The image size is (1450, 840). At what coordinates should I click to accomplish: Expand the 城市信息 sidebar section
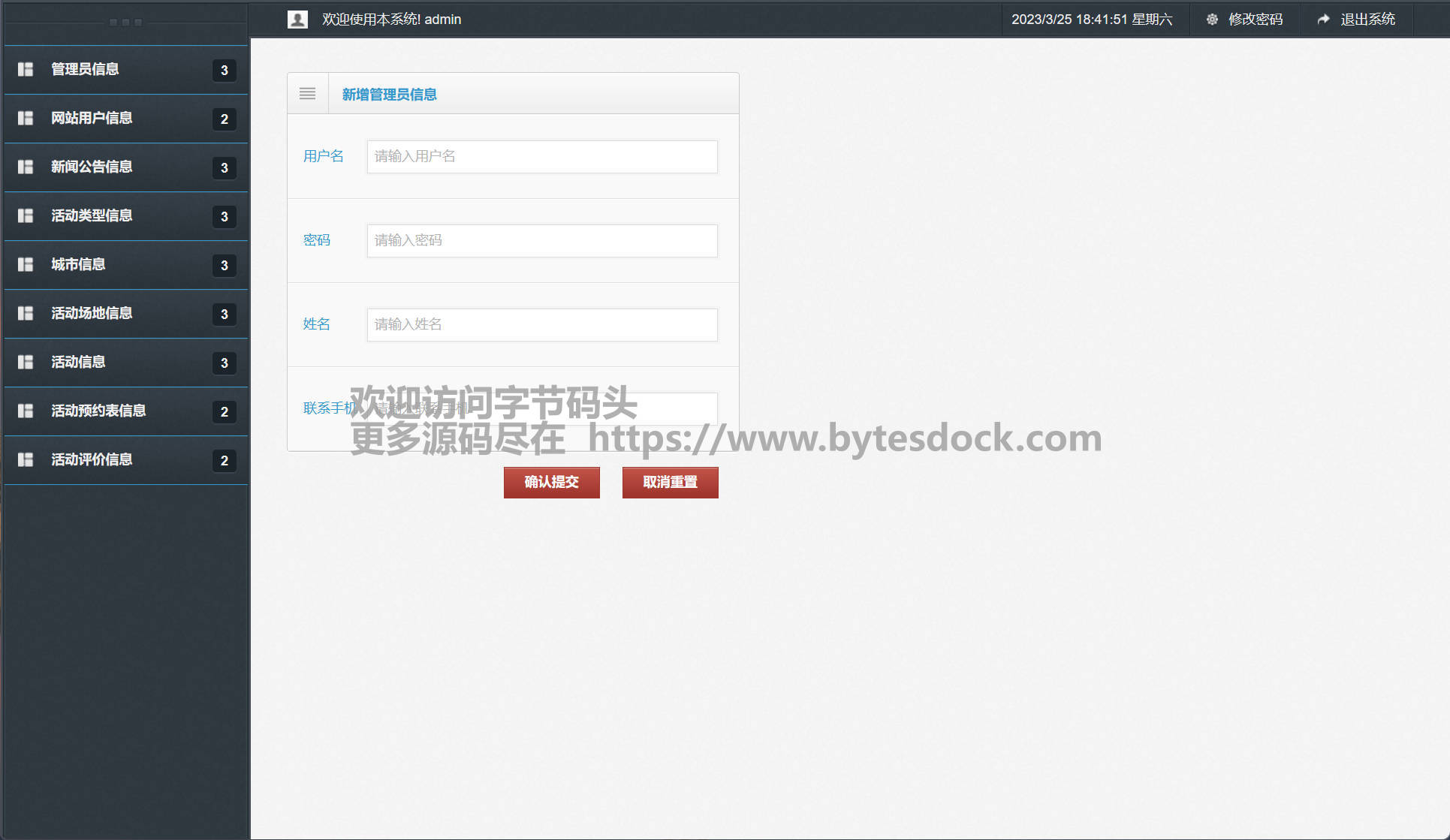[x=78, y=264]
